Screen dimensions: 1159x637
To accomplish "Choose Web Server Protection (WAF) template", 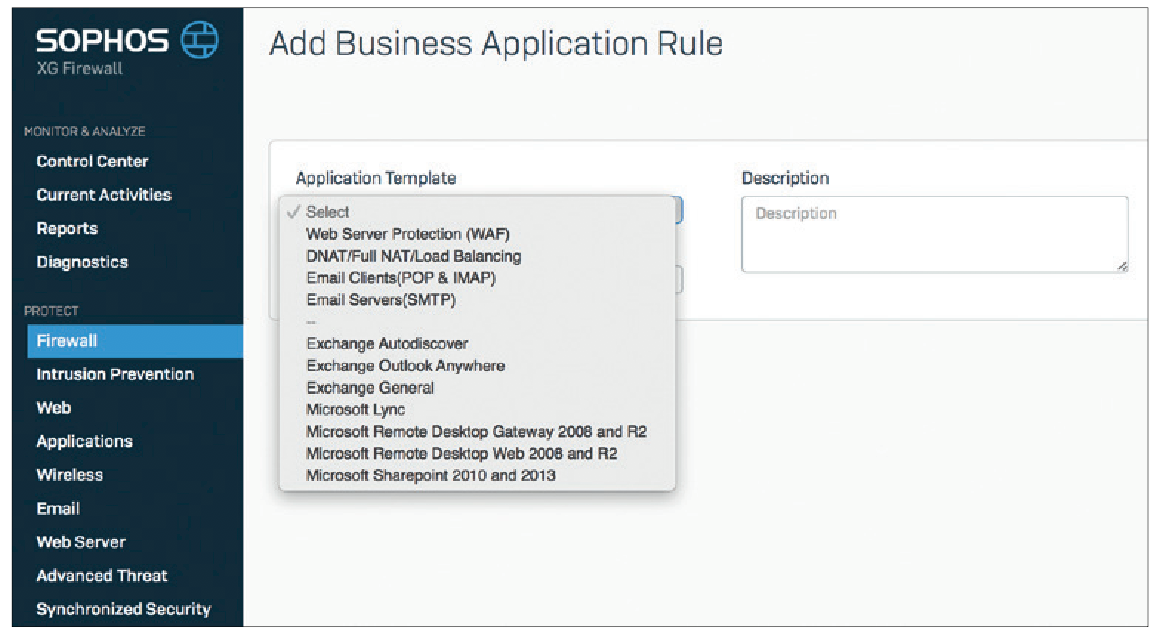I will point(477,234).
